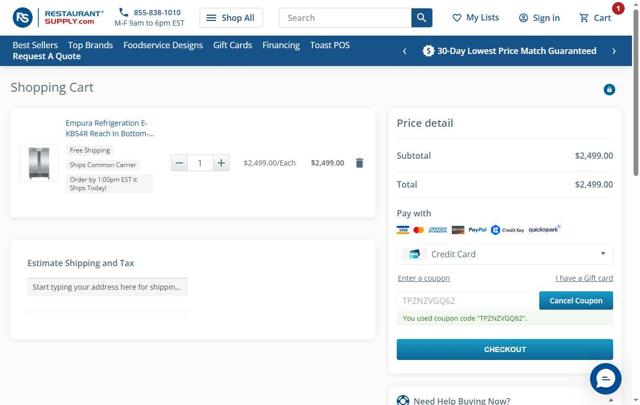Viewport: 640px width, 405px height.
Task: Click the Cancel Coupon button
Action: click(x=576, y=300)
